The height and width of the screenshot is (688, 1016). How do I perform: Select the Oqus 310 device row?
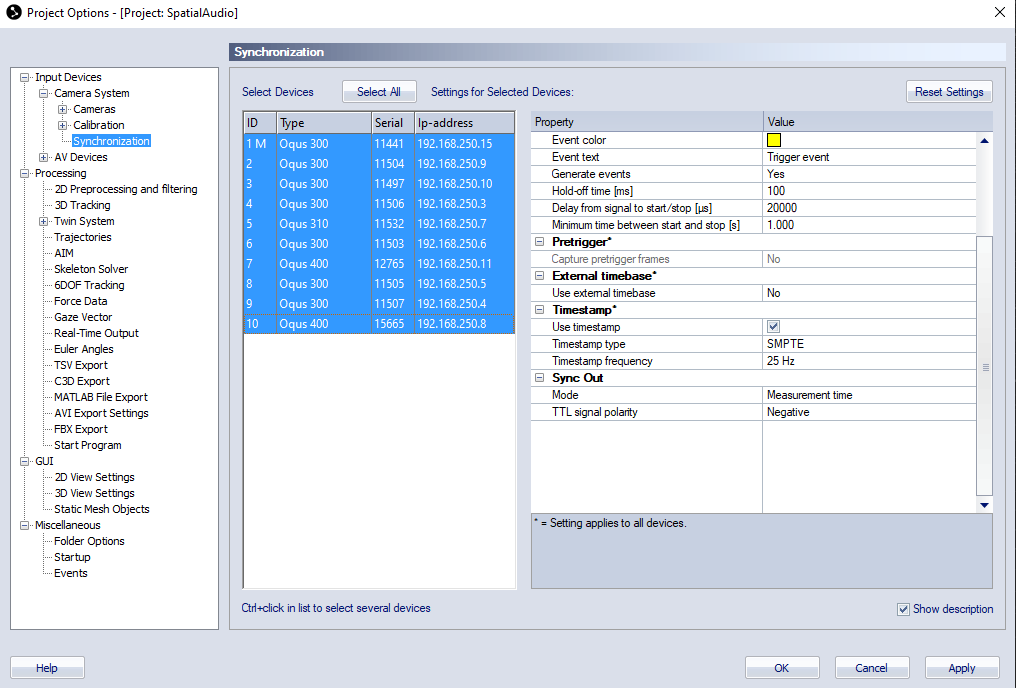(379, 224)
